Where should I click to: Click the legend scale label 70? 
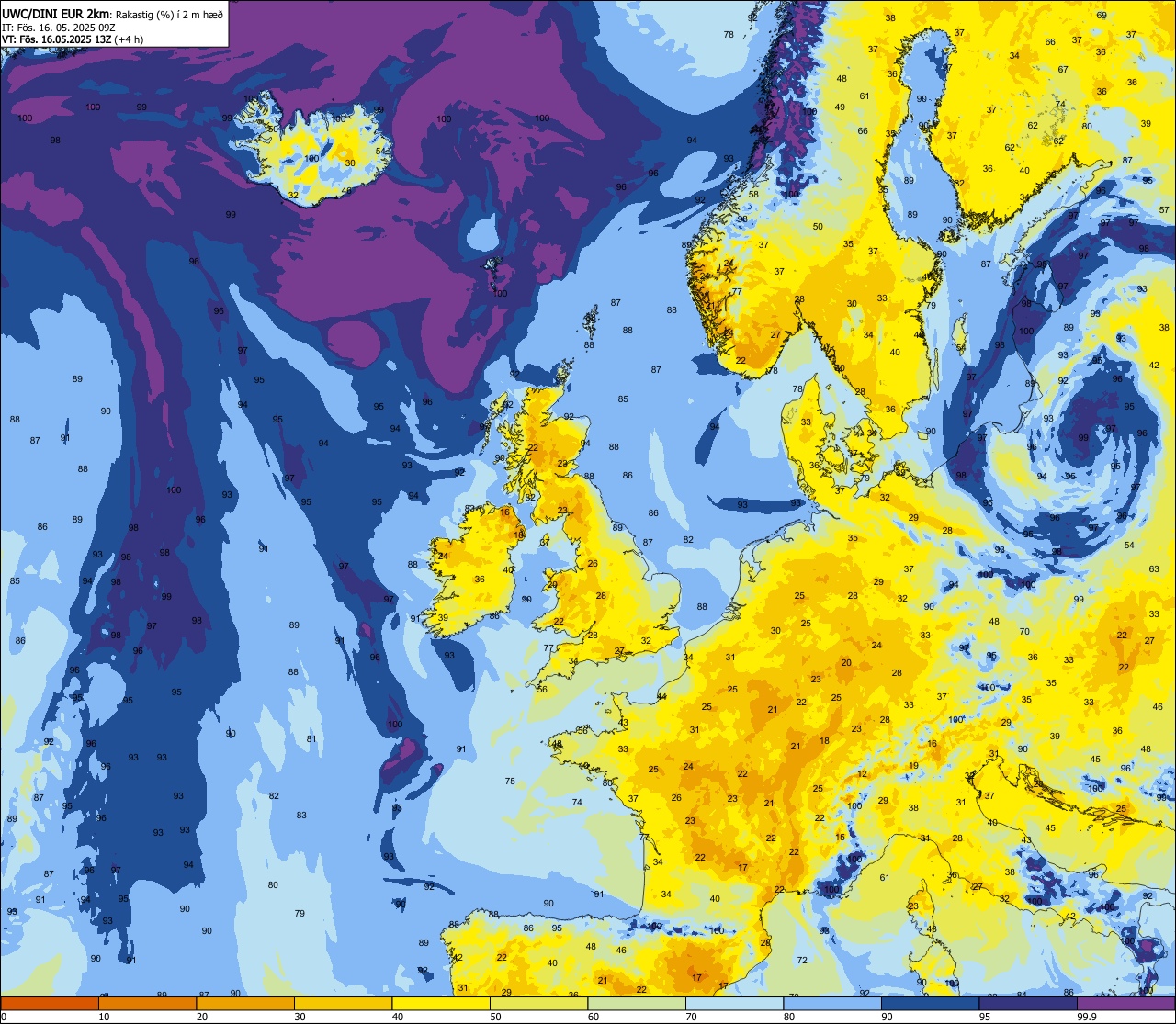coord(691,1017)
